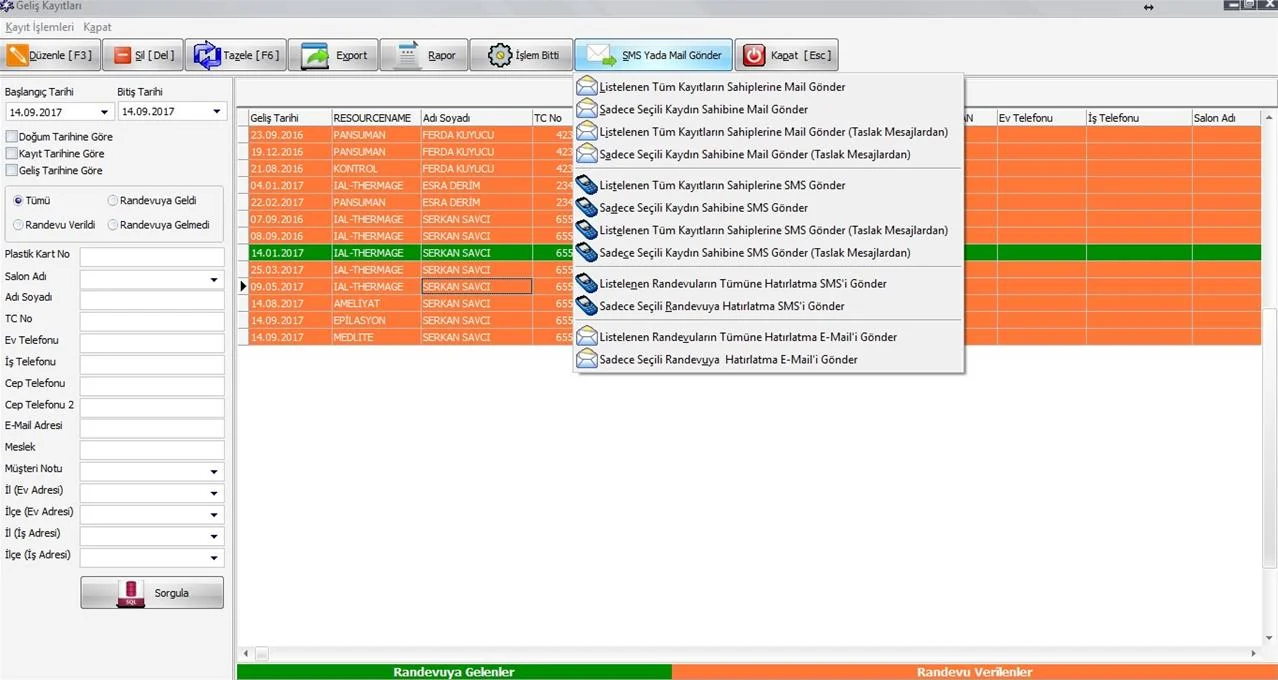
Task: Click the TC No filter input field
Action: click(x=152, y=322)
